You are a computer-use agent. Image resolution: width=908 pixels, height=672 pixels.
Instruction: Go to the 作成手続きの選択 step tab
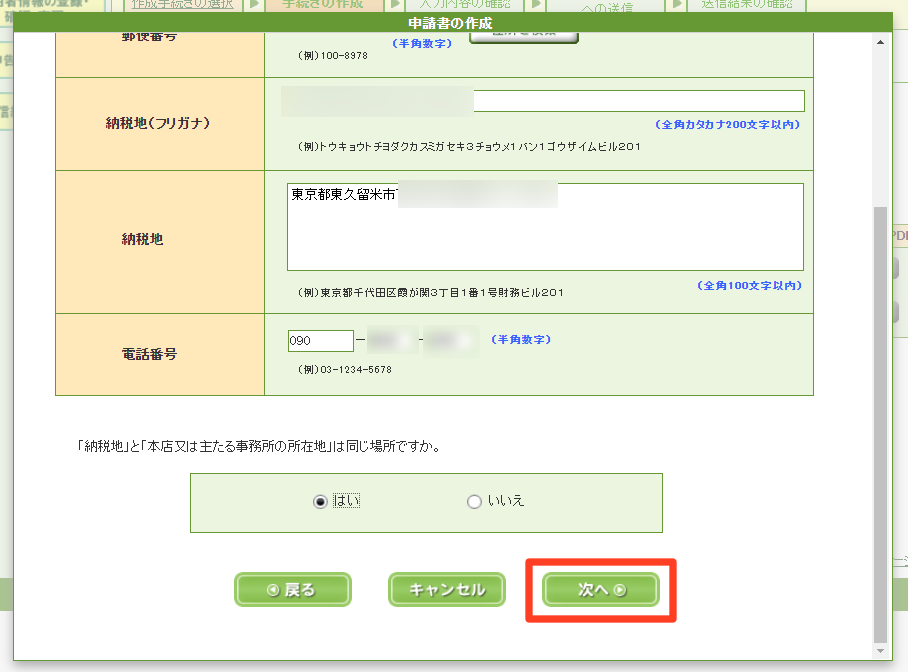pos(182,5)
